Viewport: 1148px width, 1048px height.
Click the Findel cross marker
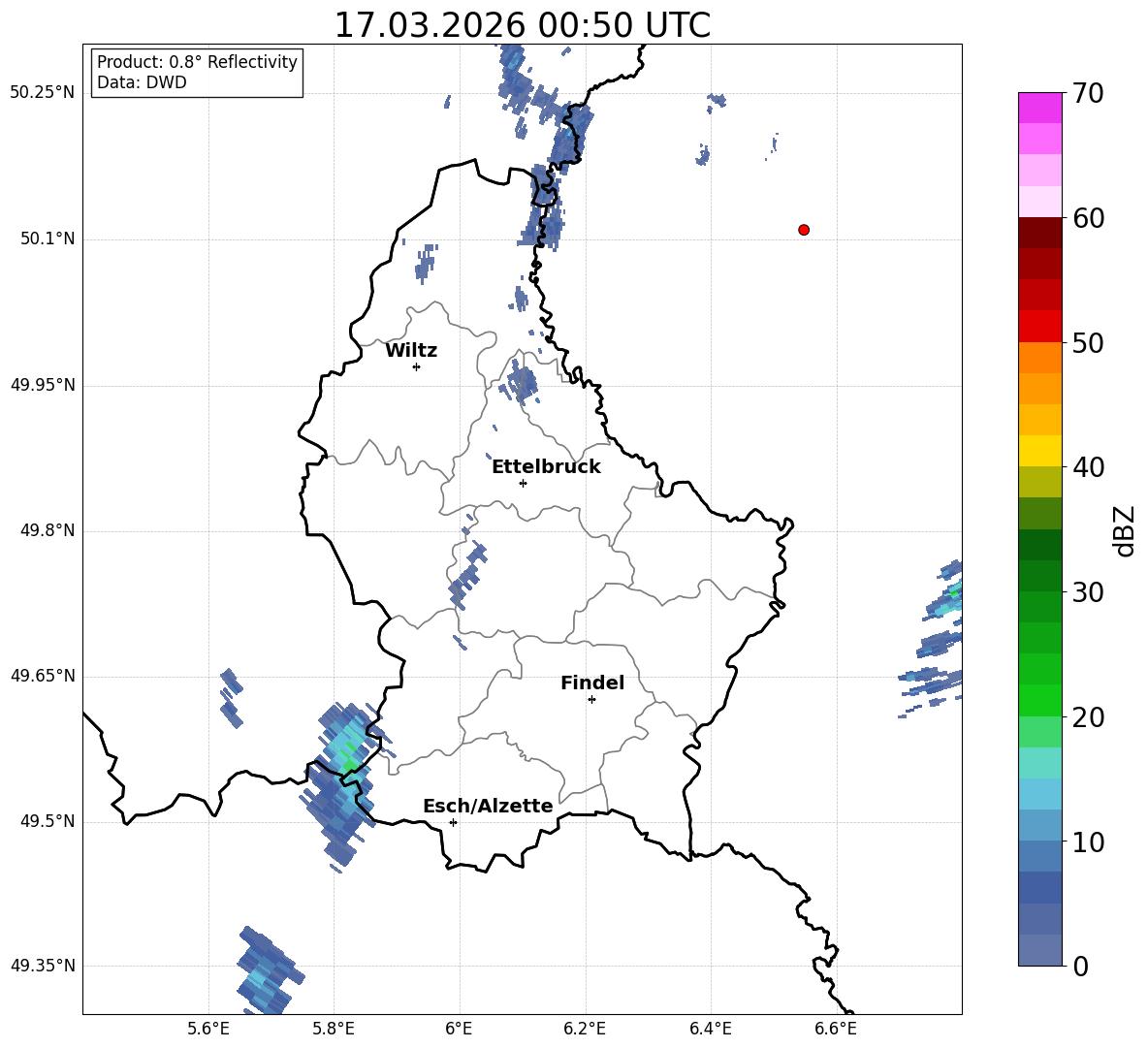591,700
